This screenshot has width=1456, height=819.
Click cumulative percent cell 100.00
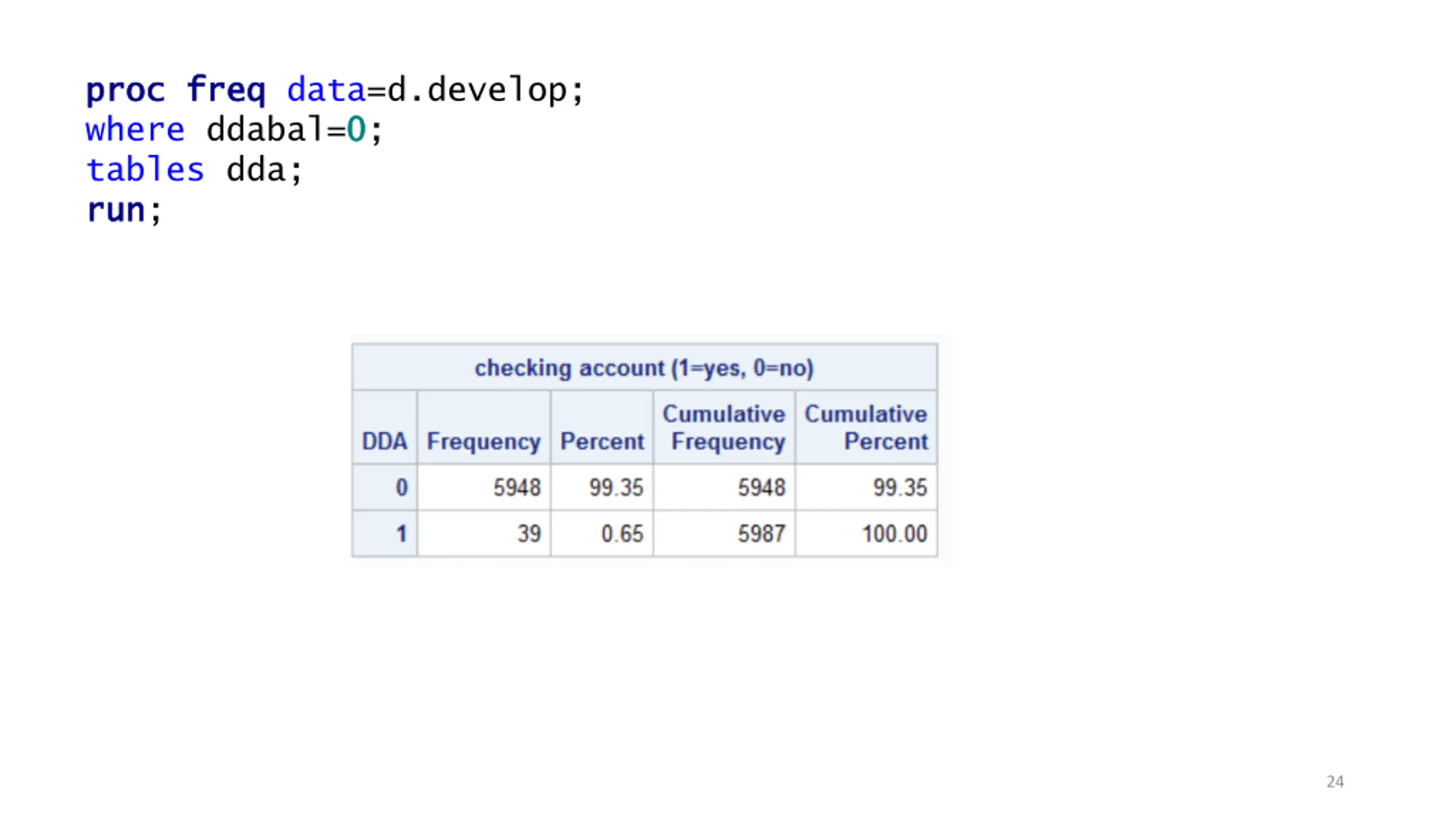click(866, 533)
